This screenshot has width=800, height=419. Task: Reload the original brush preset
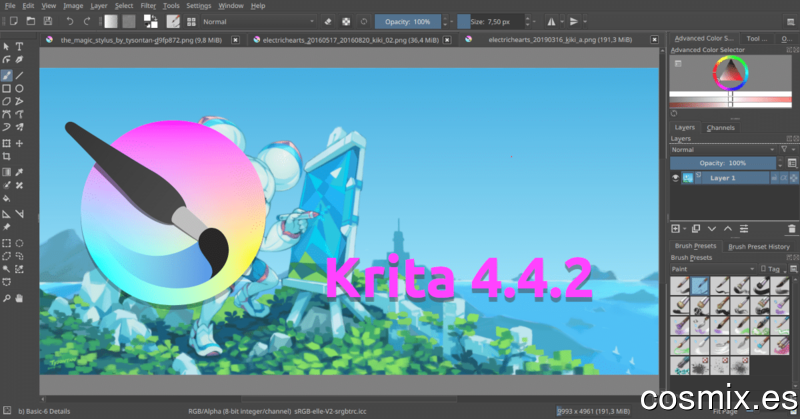pos(364,21)
